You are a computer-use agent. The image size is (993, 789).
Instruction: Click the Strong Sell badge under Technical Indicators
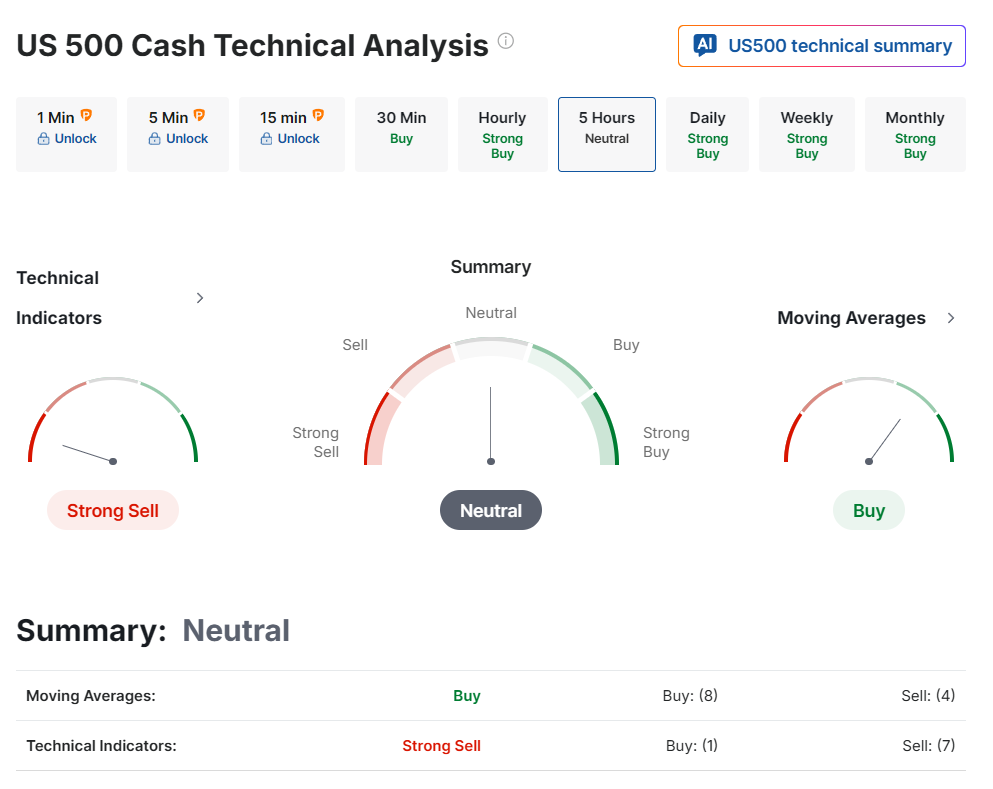click(x=113, y=510)
